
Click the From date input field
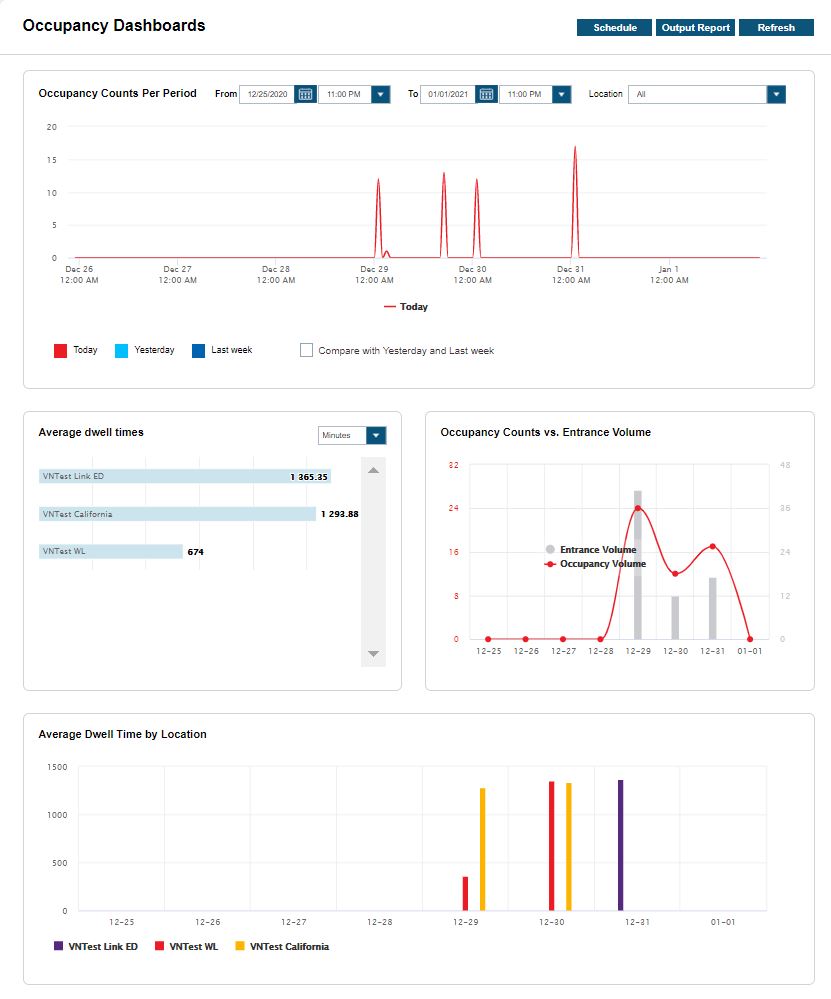pos(267,94)
